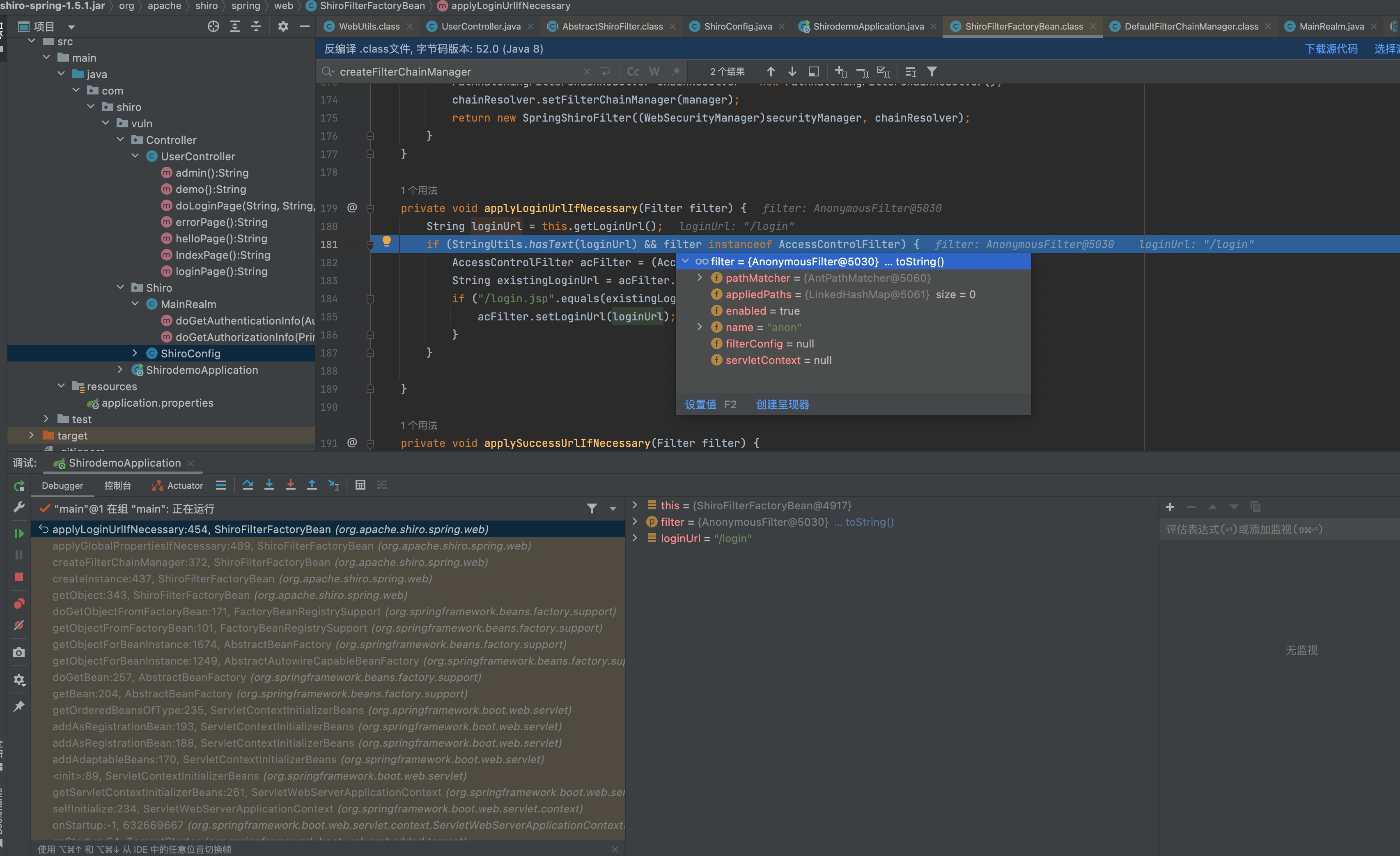Click the pin tab icon in debug sidebar
Screen dimensions: 1400x856
(19, 706)
